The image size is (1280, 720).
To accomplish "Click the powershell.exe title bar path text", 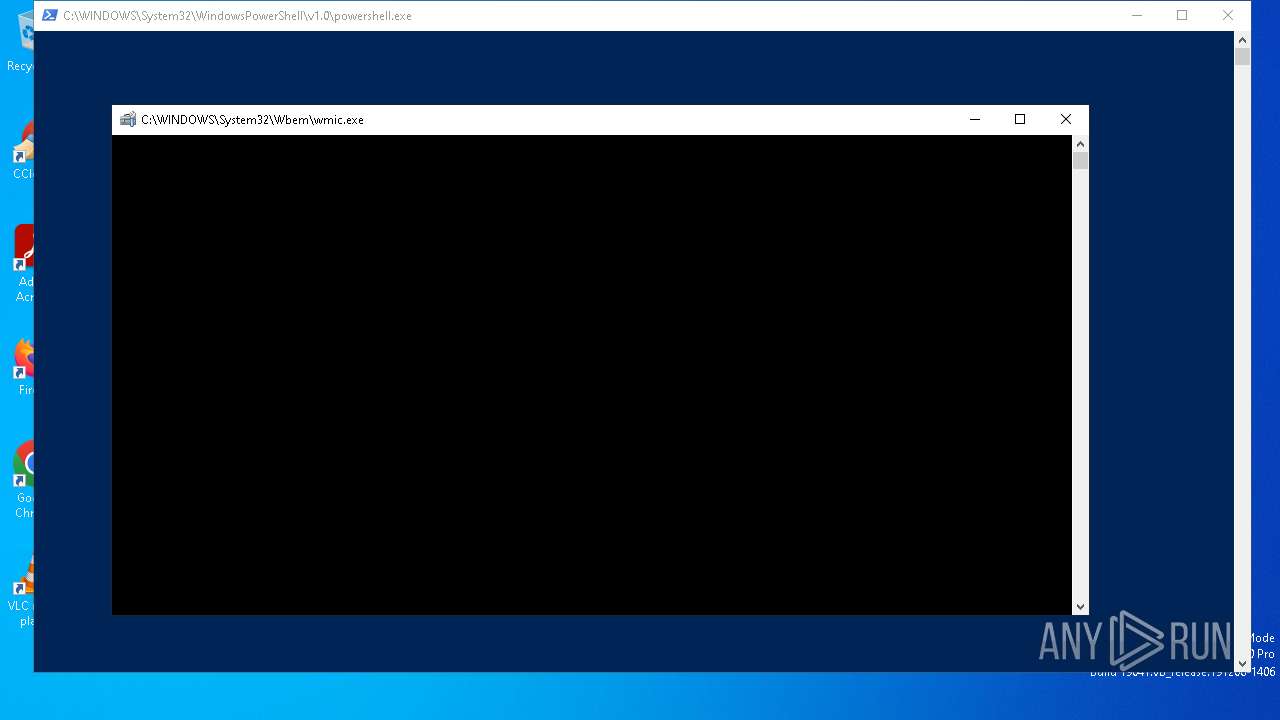I will point(237,15).
